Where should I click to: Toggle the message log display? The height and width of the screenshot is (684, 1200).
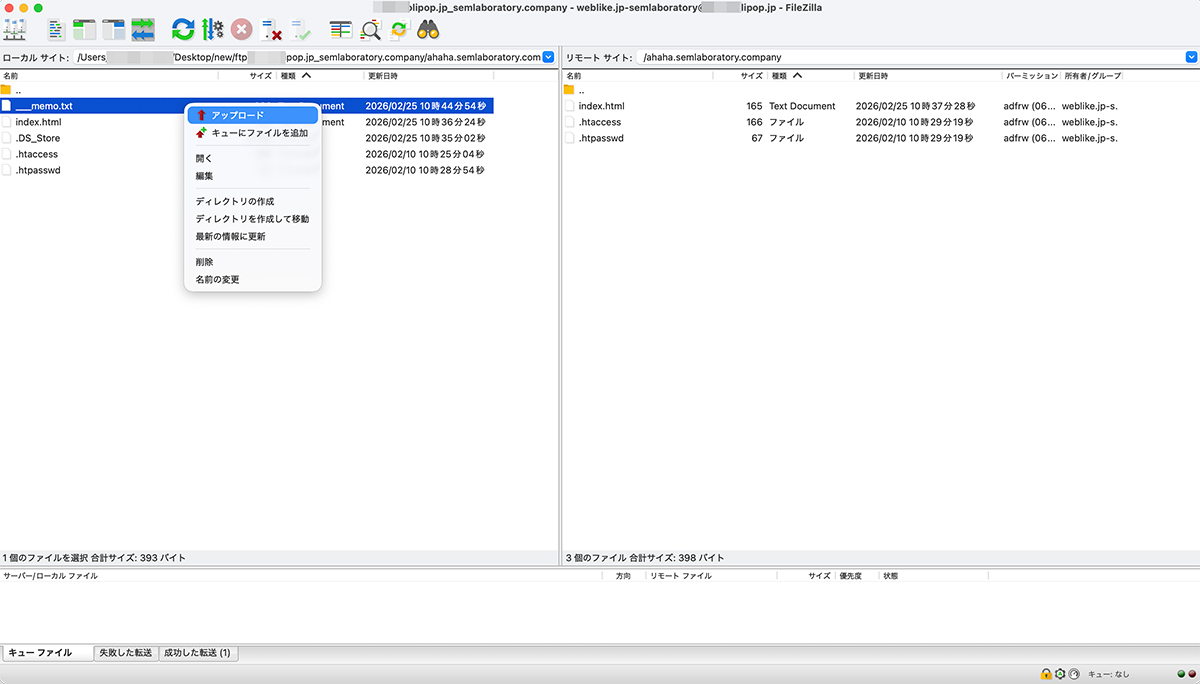56,29
